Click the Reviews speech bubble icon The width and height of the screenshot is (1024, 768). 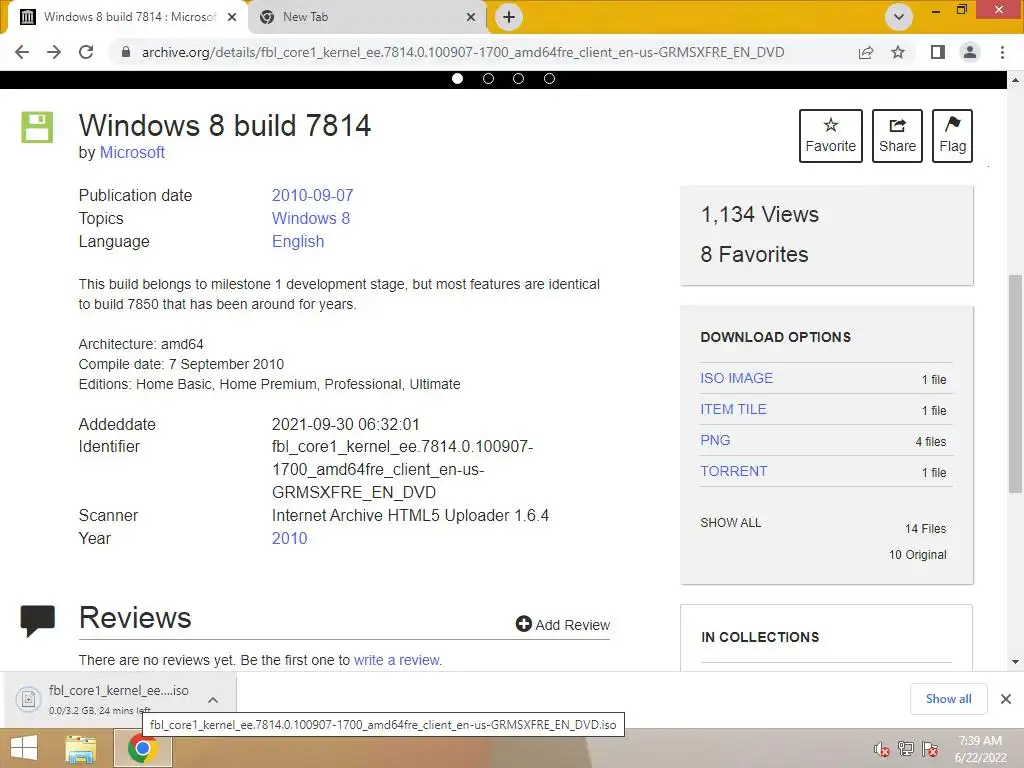(x=38, y=620)
